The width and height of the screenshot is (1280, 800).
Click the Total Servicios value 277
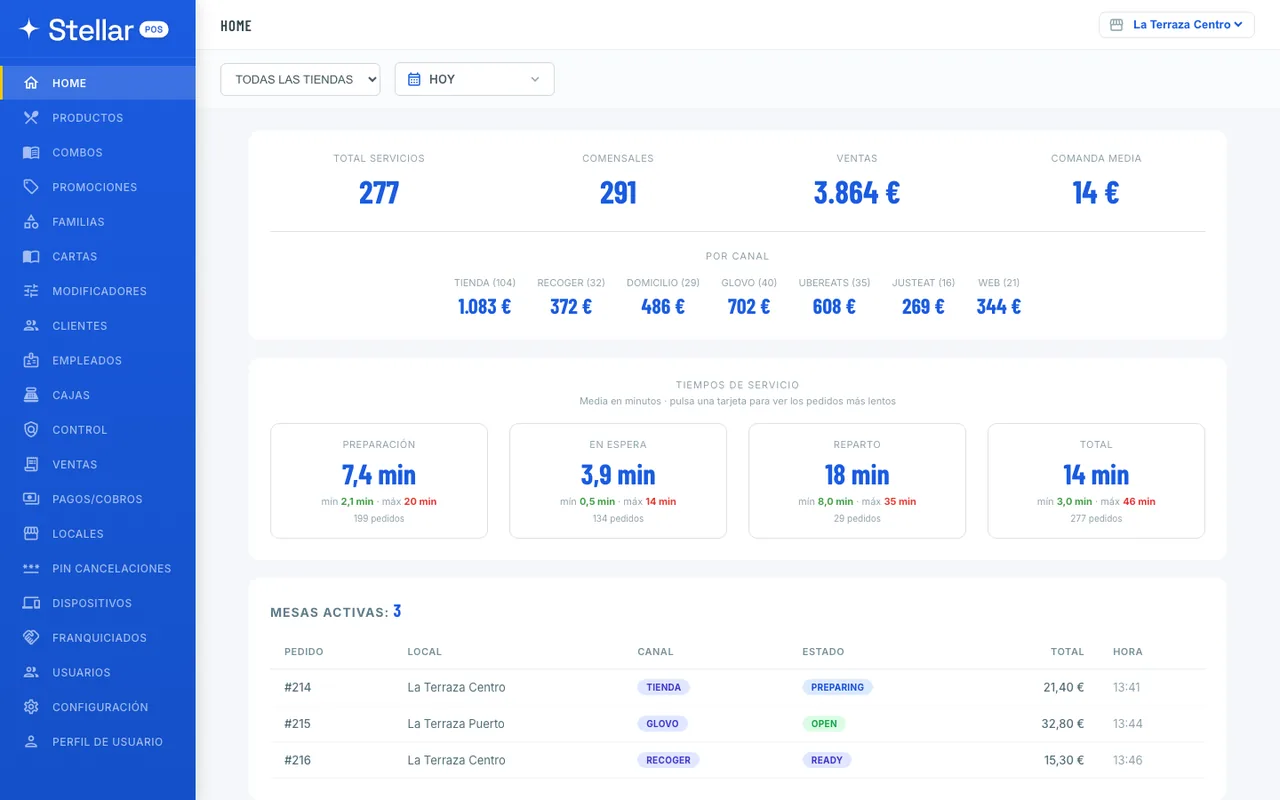coord(379,192)
